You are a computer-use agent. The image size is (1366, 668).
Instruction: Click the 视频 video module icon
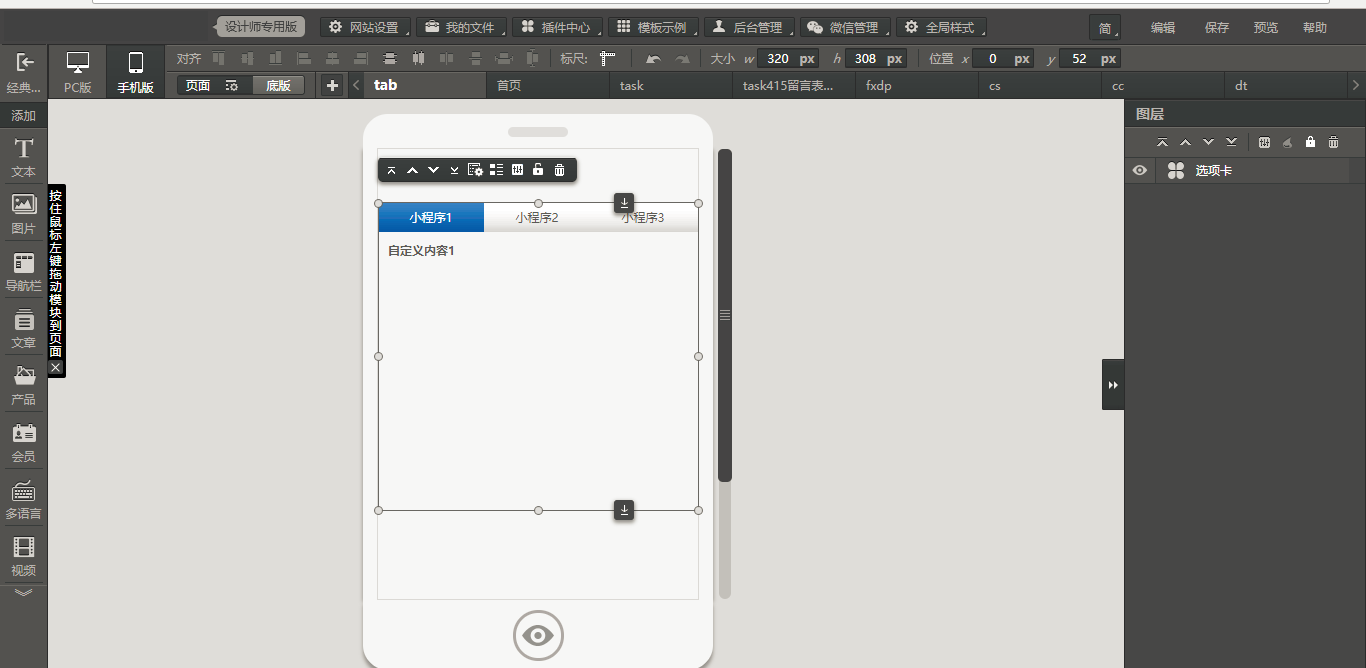[23, 555]
